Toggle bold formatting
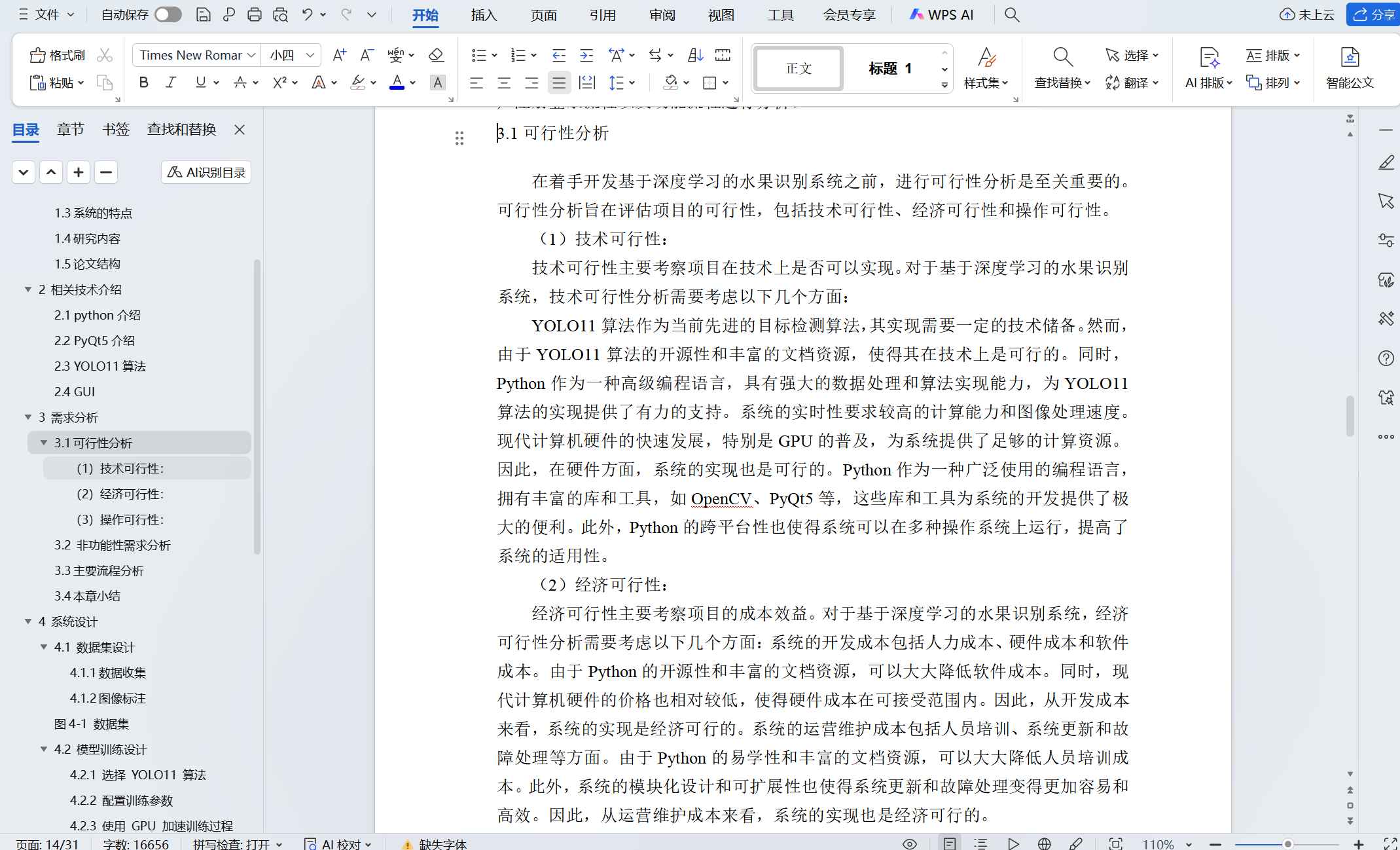Image resolution: width=1400 pixels, height=850 pixels. tap(144, 83)
